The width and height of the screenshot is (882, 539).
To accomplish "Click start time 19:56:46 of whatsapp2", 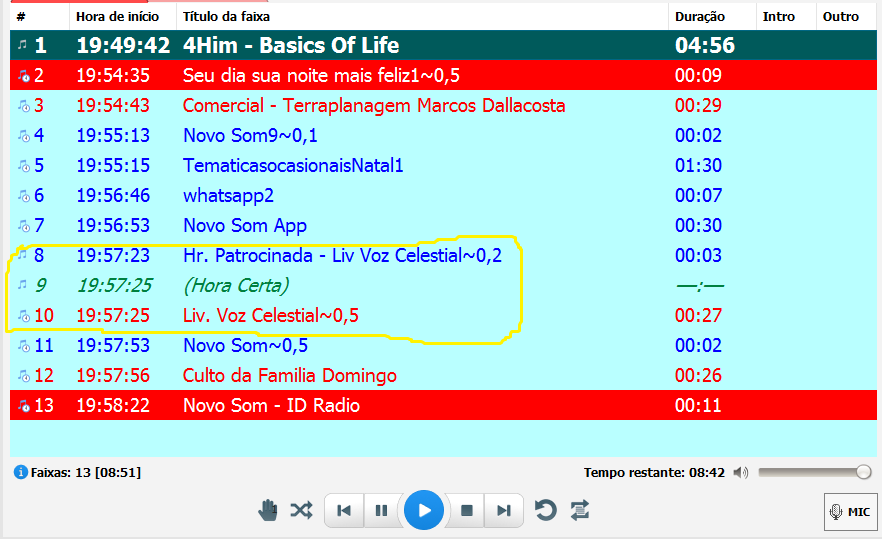I will tap(113, 196).
